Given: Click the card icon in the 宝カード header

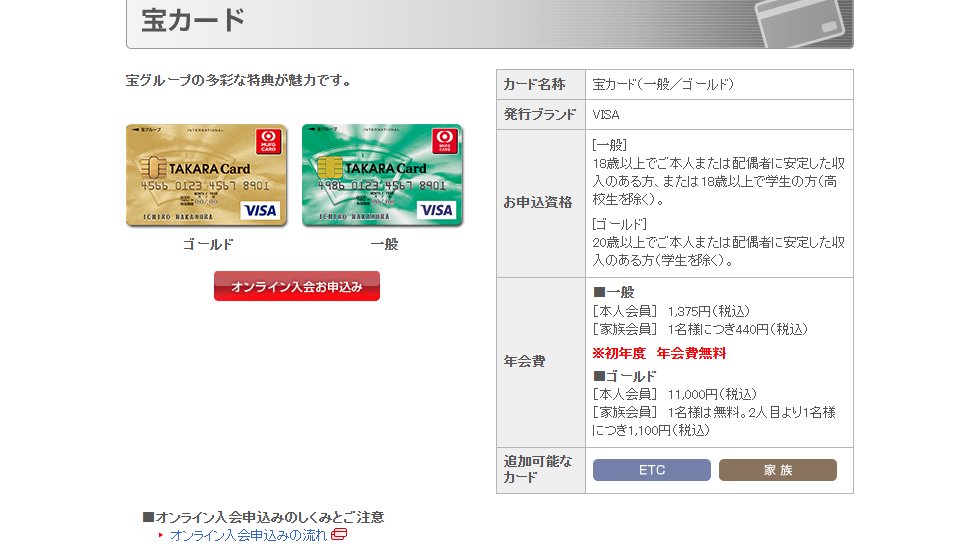Looking at the screenshot, I should point(799,23).
